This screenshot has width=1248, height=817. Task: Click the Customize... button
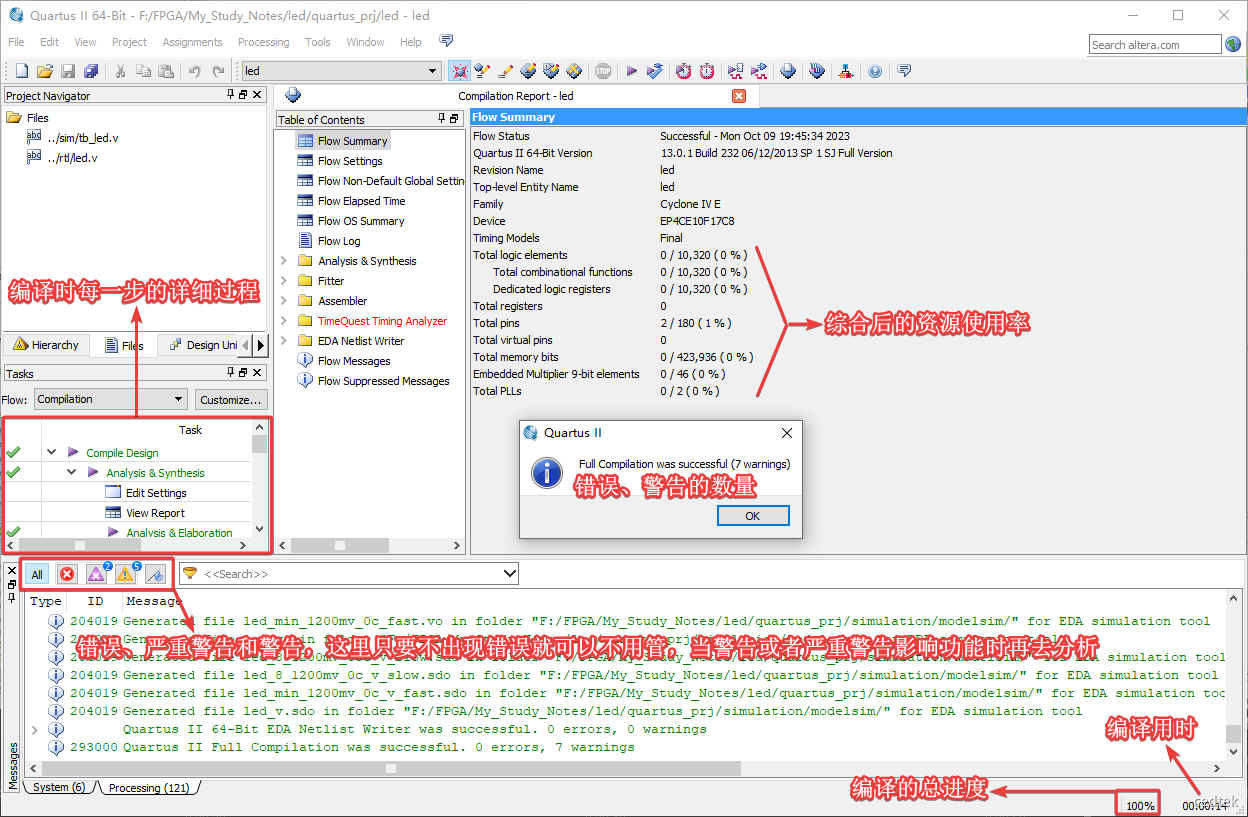(x=231, y=399)
